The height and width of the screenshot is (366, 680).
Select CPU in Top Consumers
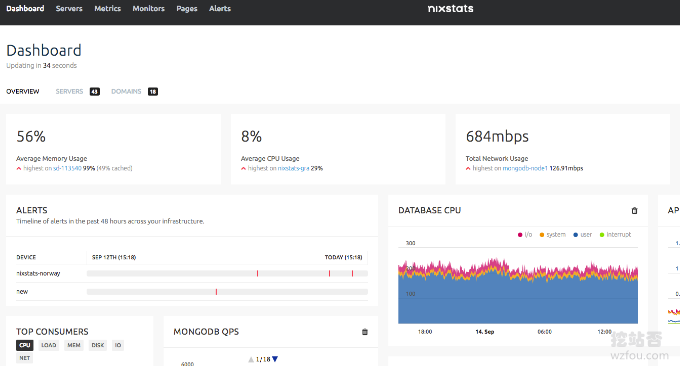click(x=25, y=345)
